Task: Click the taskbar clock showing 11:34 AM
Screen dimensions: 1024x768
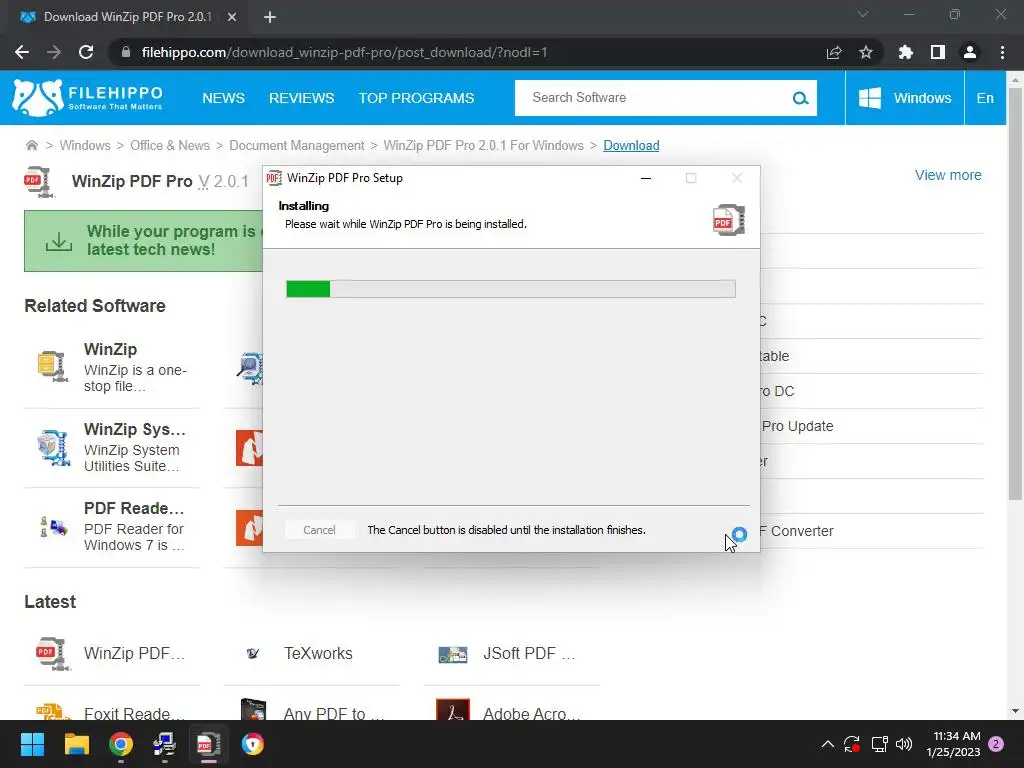Action: [953, 744]
